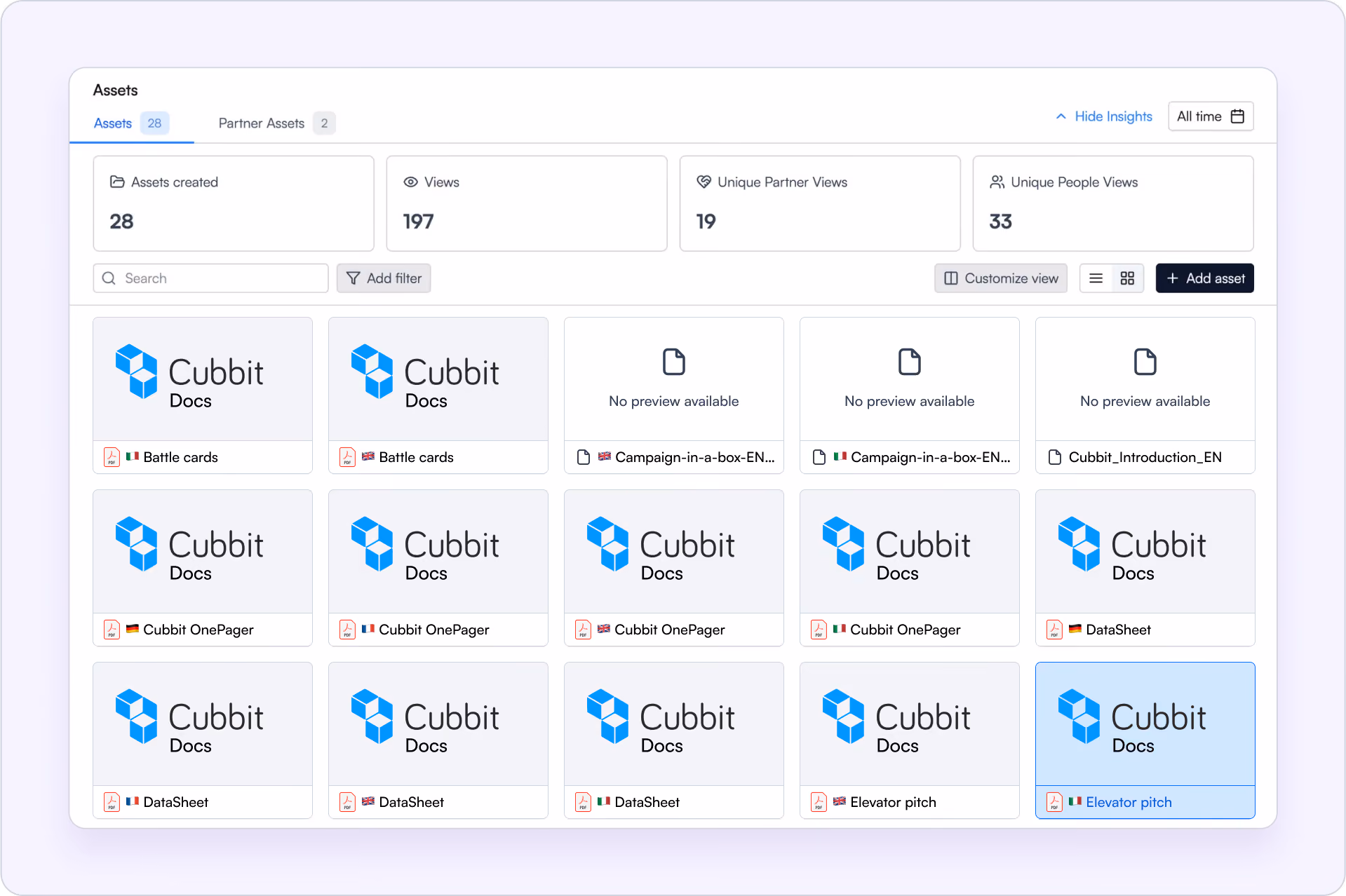Screen dimensions: 1346x896
Task: Open the German DataSheet thumbnail
Action: point(1145,552)
